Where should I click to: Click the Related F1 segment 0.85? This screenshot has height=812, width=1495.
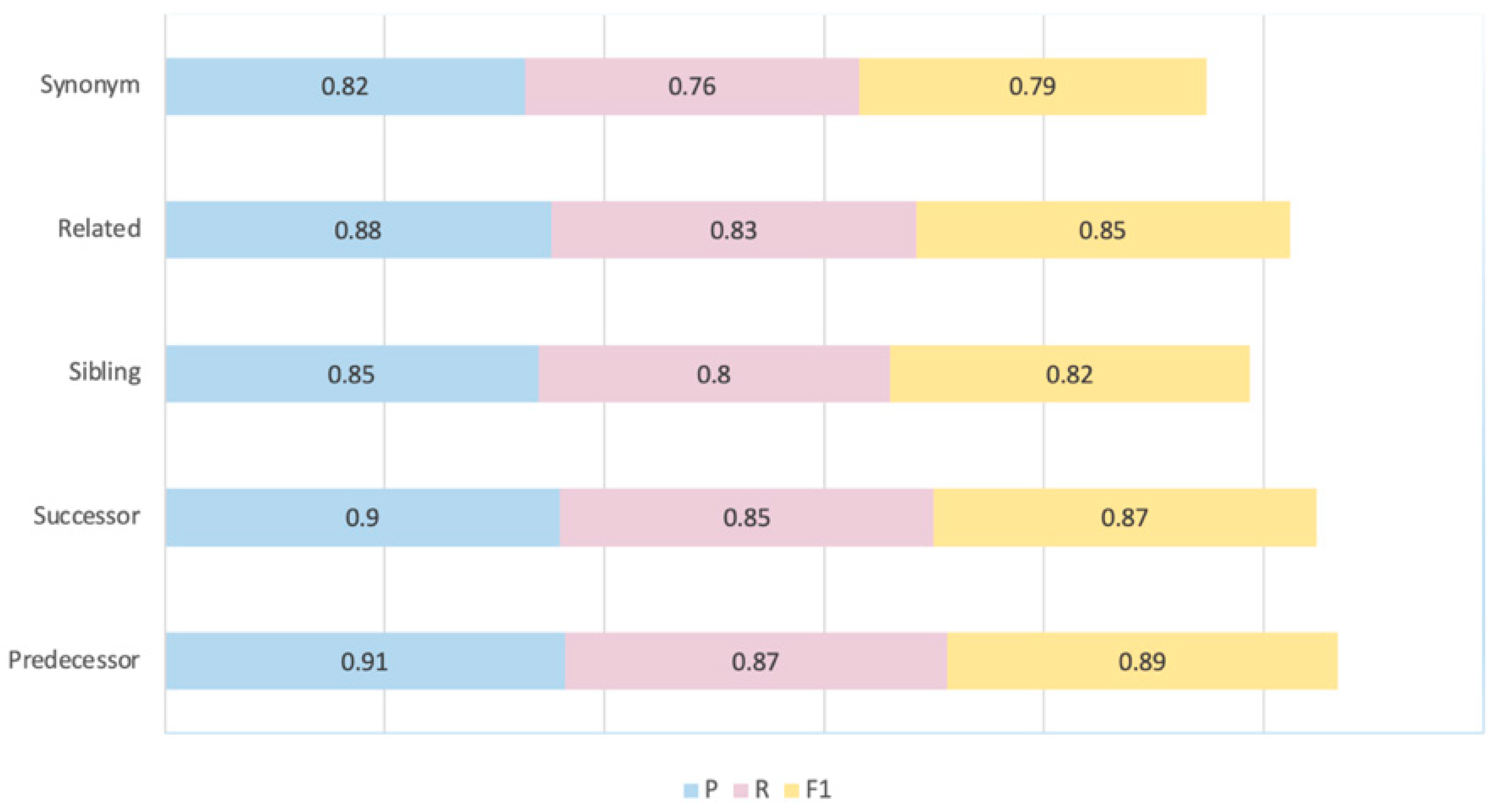1103,230
